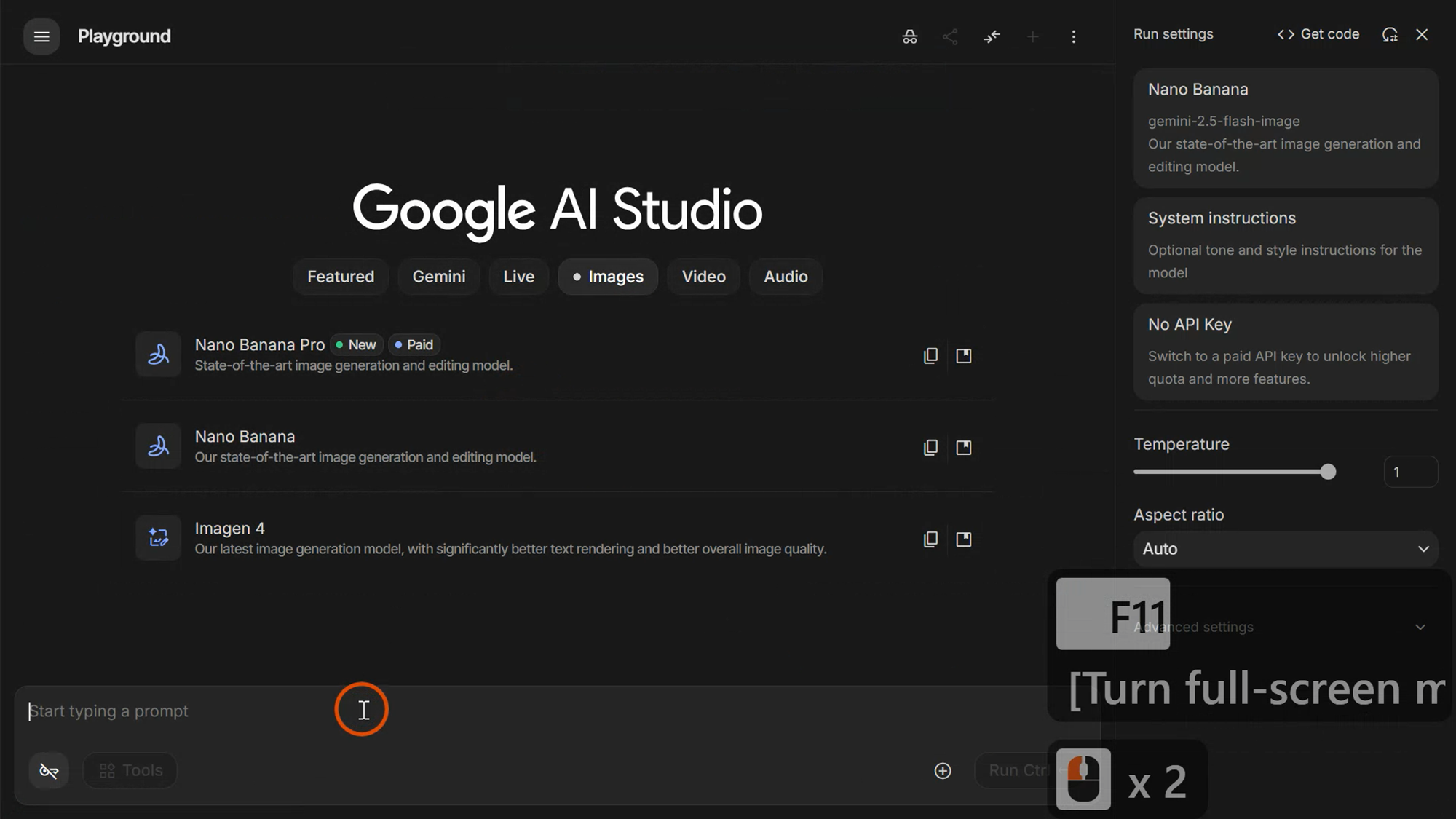Reset run settings to defaults icon
The image size is (1456, 819).
tap(1390, 34)
